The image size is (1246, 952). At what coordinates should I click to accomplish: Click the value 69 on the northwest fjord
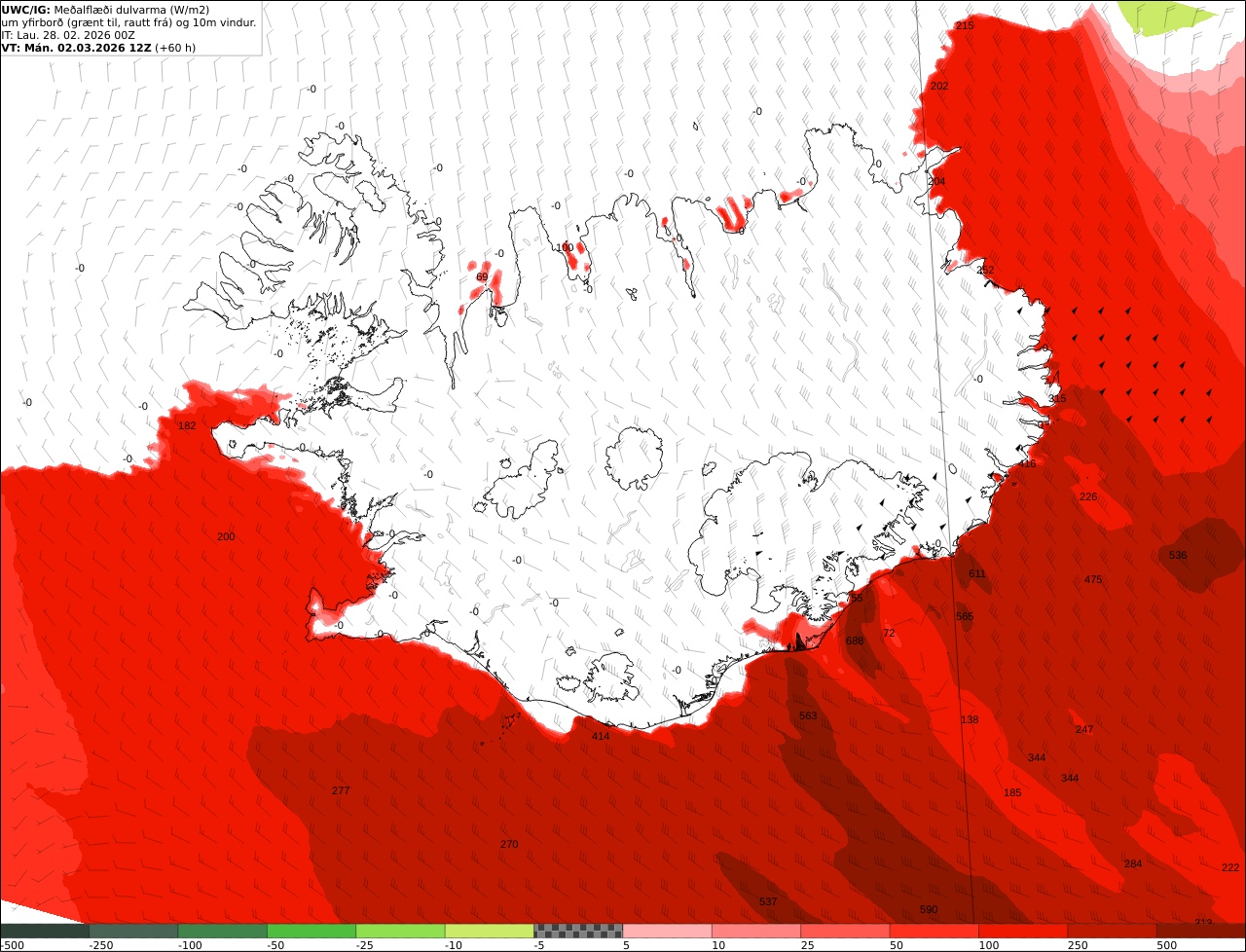(x=481, y=277)
